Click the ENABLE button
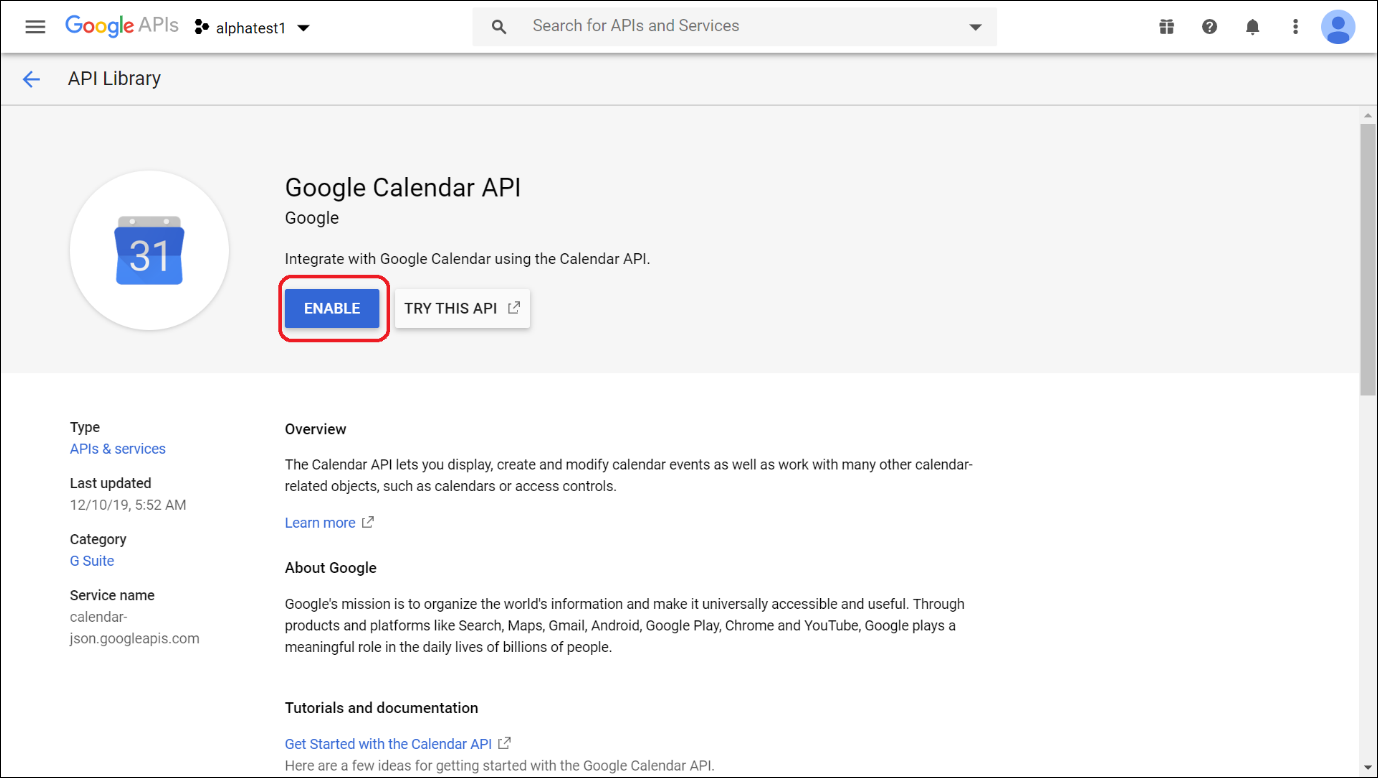 (332, 308)
